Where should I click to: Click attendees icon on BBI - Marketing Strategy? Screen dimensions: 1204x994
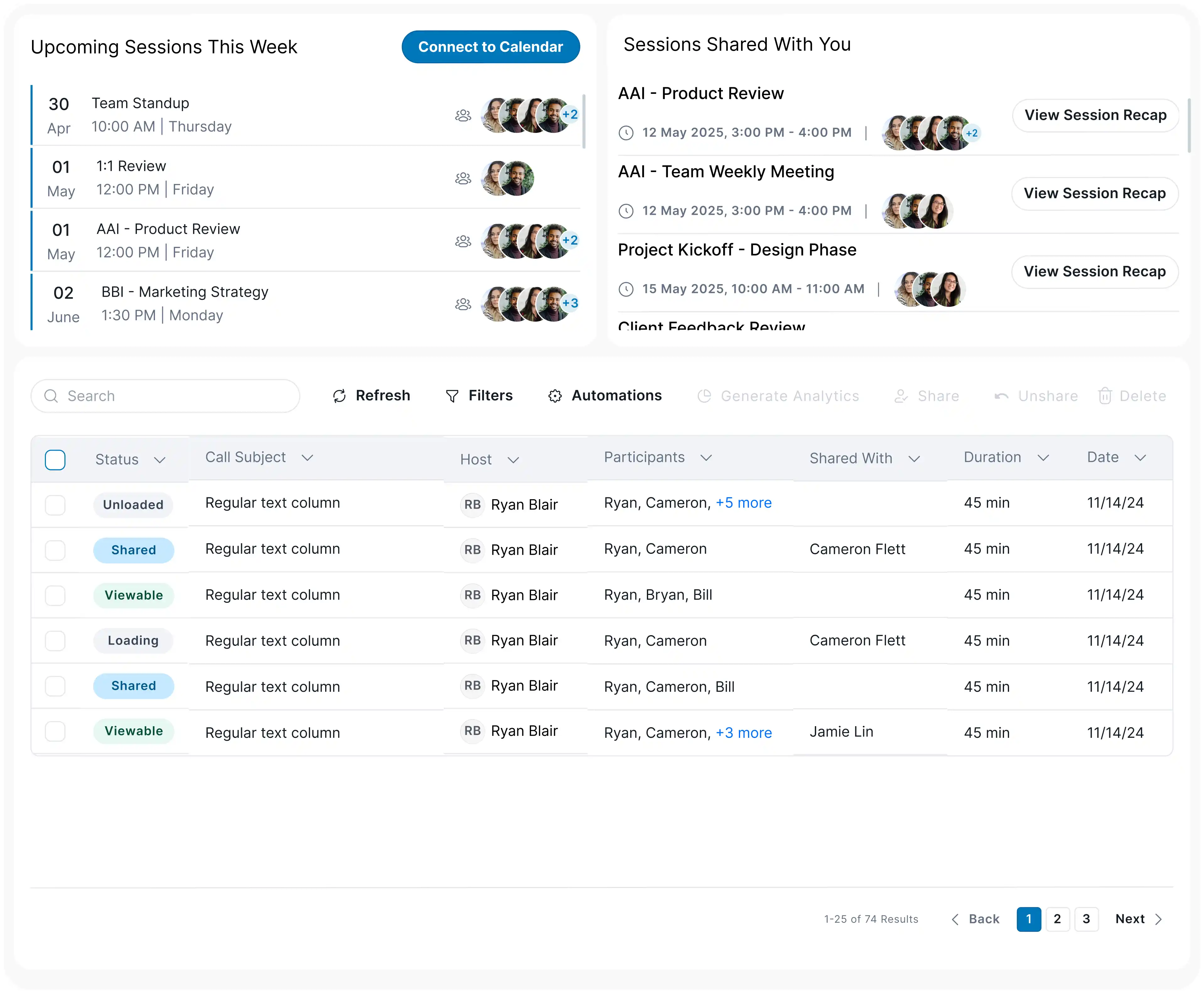(463, 304)
